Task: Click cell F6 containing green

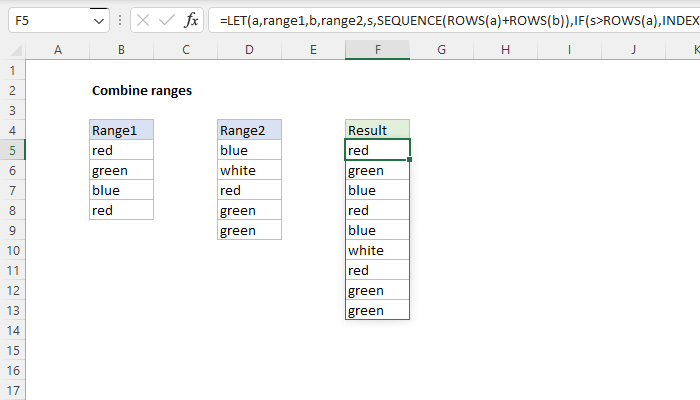Action: click(378, 171)
